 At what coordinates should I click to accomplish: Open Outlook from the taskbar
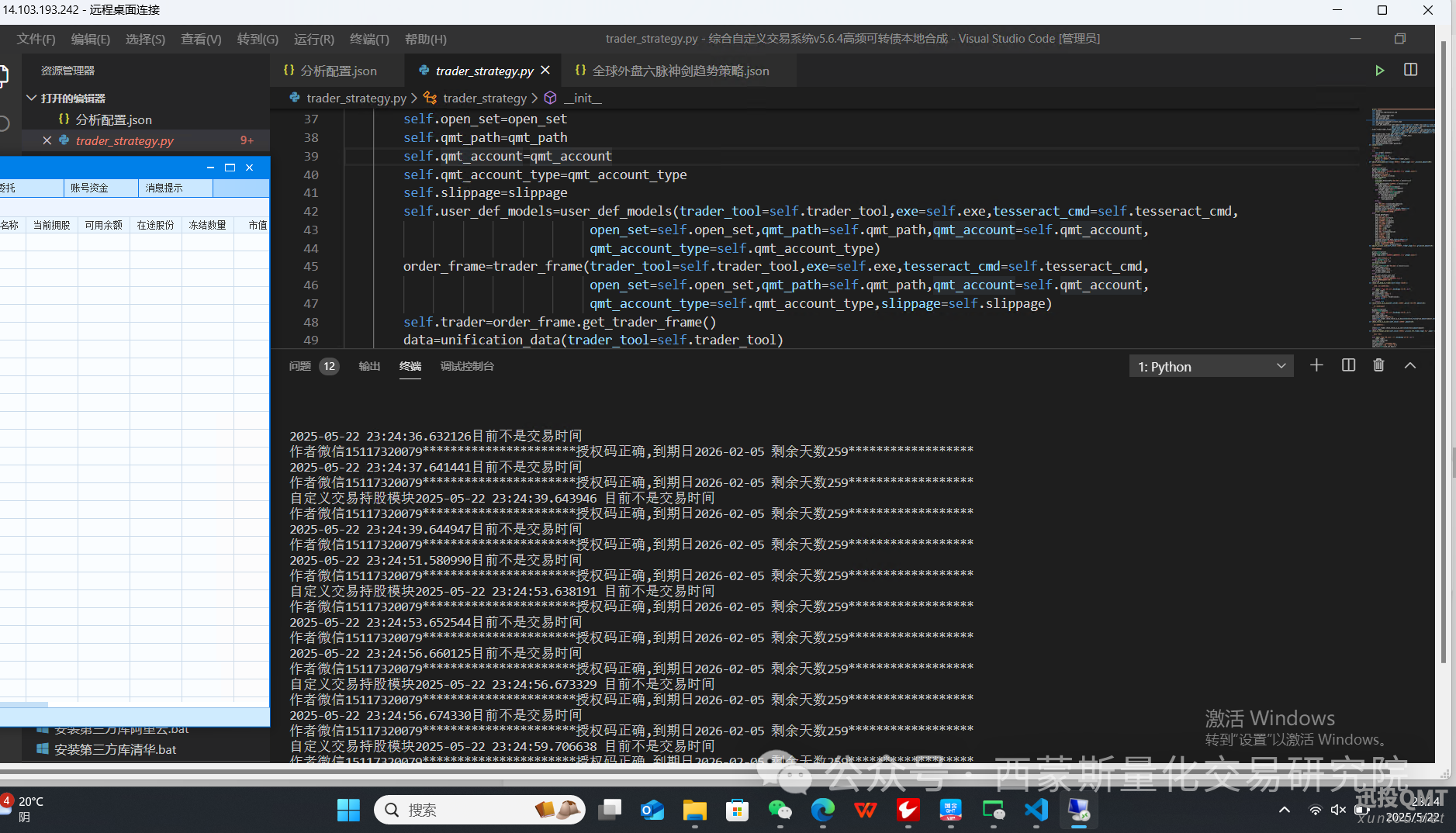click(x=652, y=810)
